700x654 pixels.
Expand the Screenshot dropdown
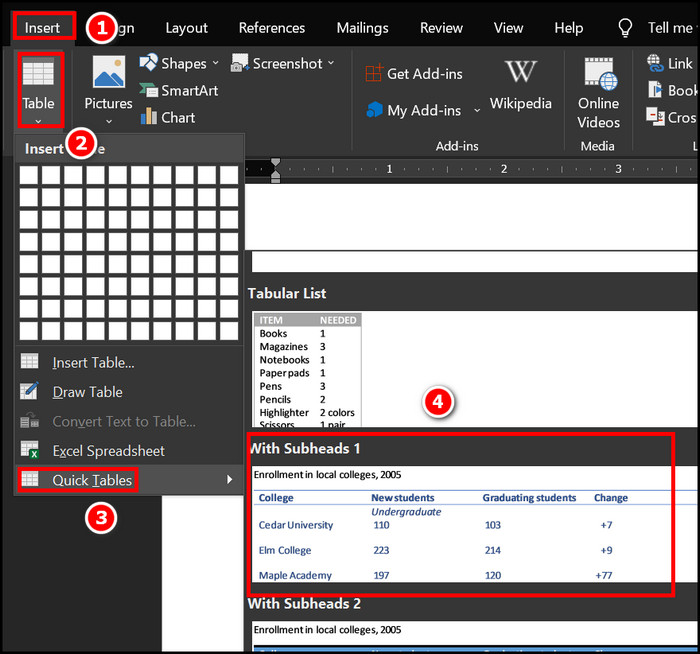coord(331,63)
